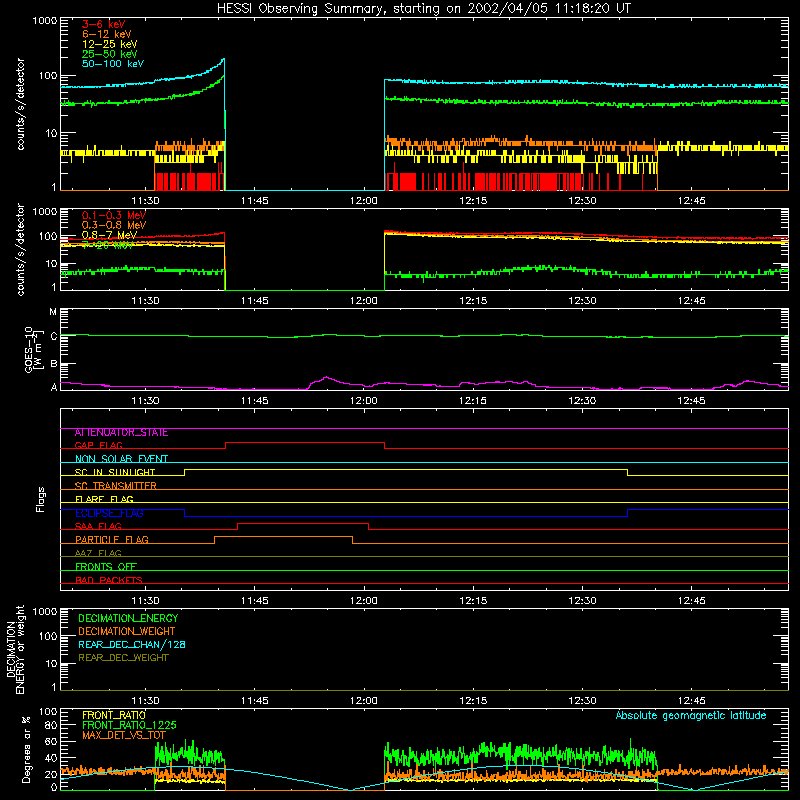800x800 pixels.
Task: Select the yellow '12-25 keV' legend label
Action: 109,44
